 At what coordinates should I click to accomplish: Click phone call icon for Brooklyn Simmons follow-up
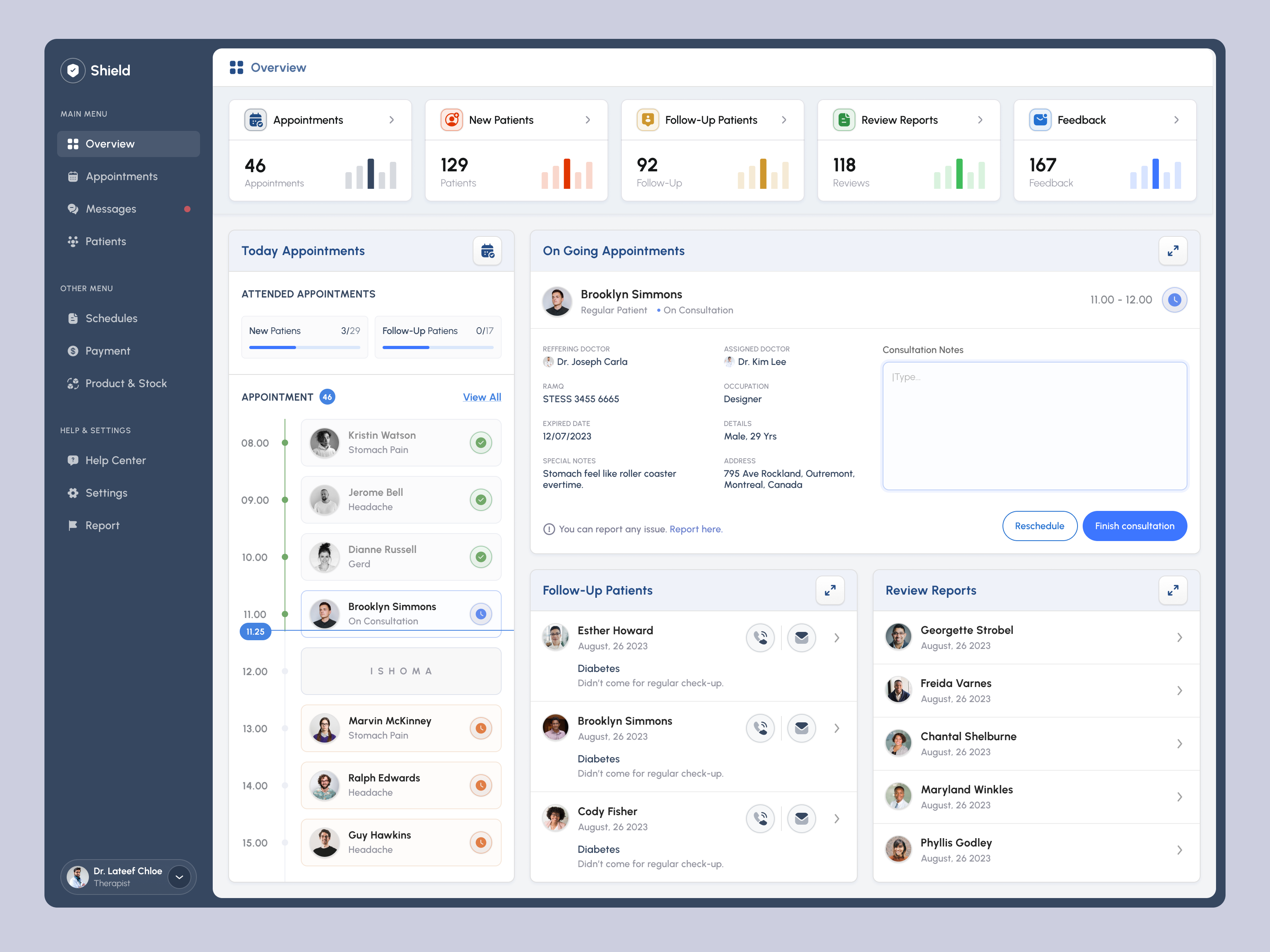[x=760, y=728]
